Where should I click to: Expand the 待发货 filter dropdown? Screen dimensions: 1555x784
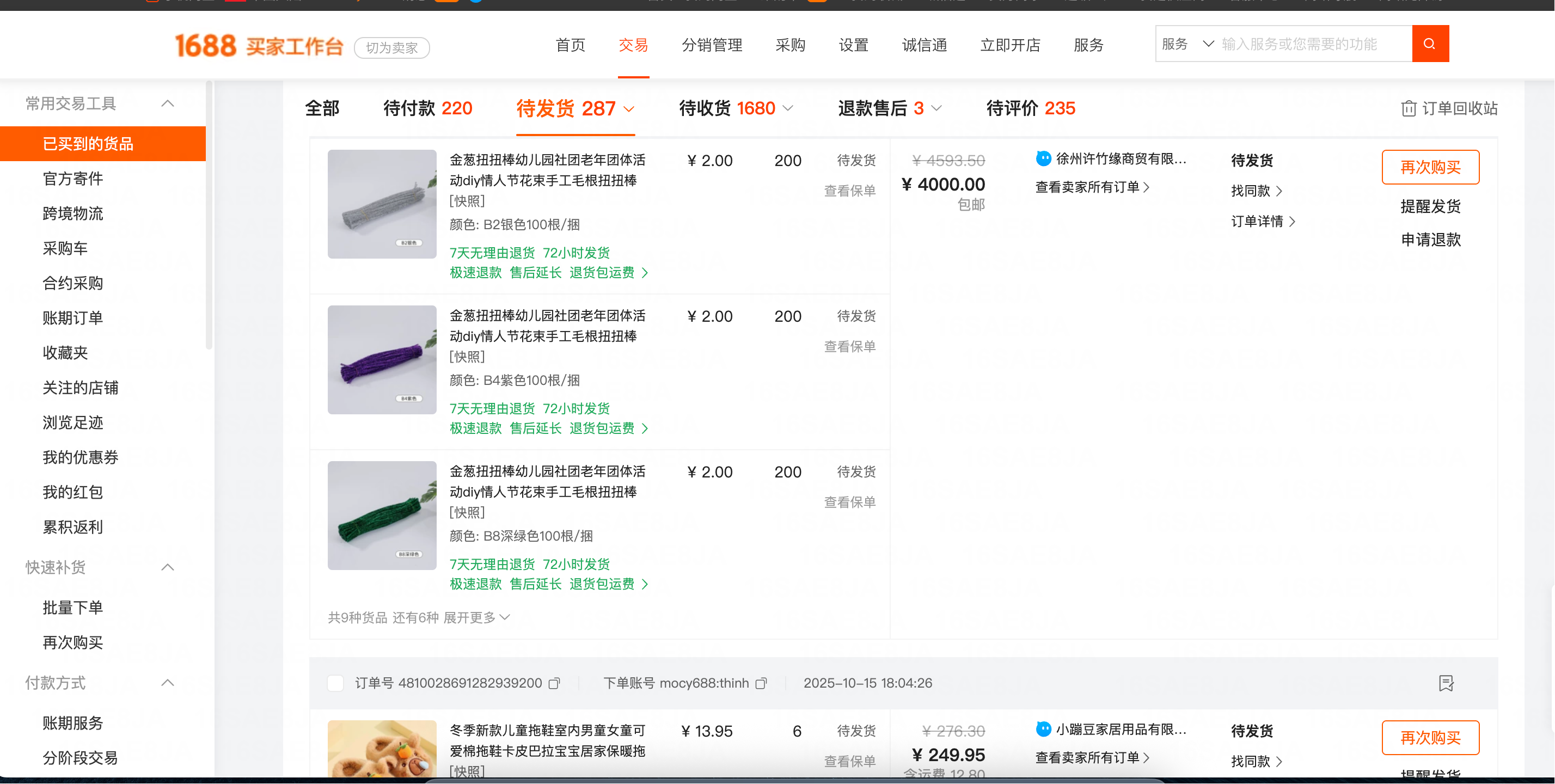[628, 109]
